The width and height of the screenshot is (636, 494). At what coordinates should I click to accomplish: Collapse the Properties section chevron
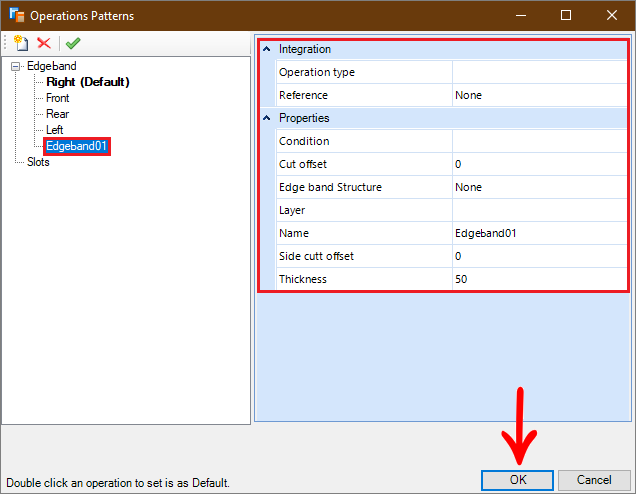click(266, 118)
